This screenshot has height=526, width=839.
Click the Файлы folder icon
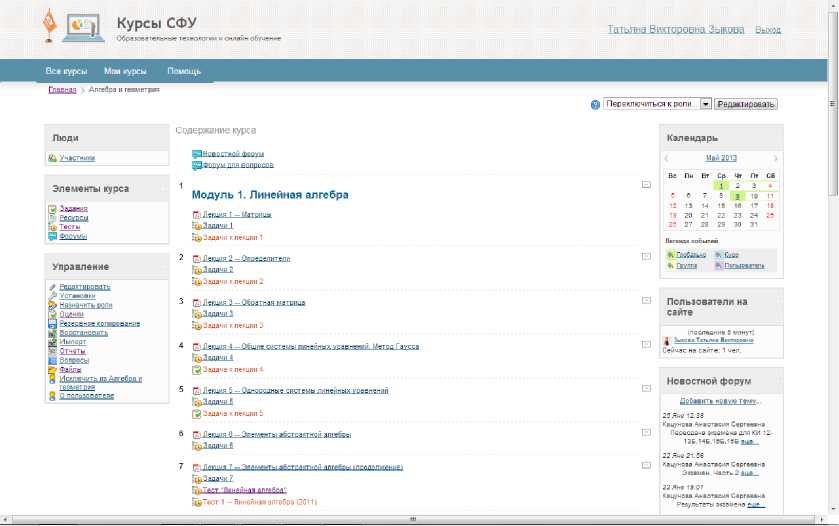coord(52,369)
